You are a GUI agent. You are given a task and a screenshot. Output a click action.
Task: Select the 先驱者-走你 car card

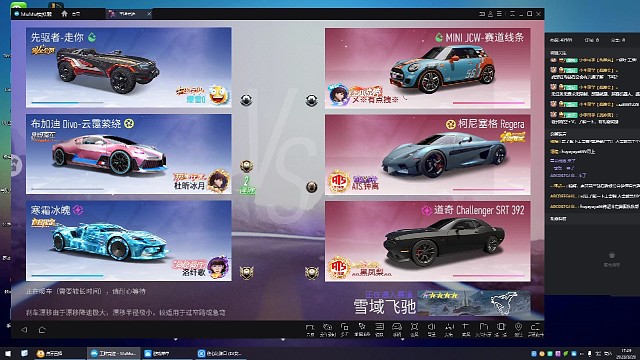pyautogui.click(x=129, y=67)
